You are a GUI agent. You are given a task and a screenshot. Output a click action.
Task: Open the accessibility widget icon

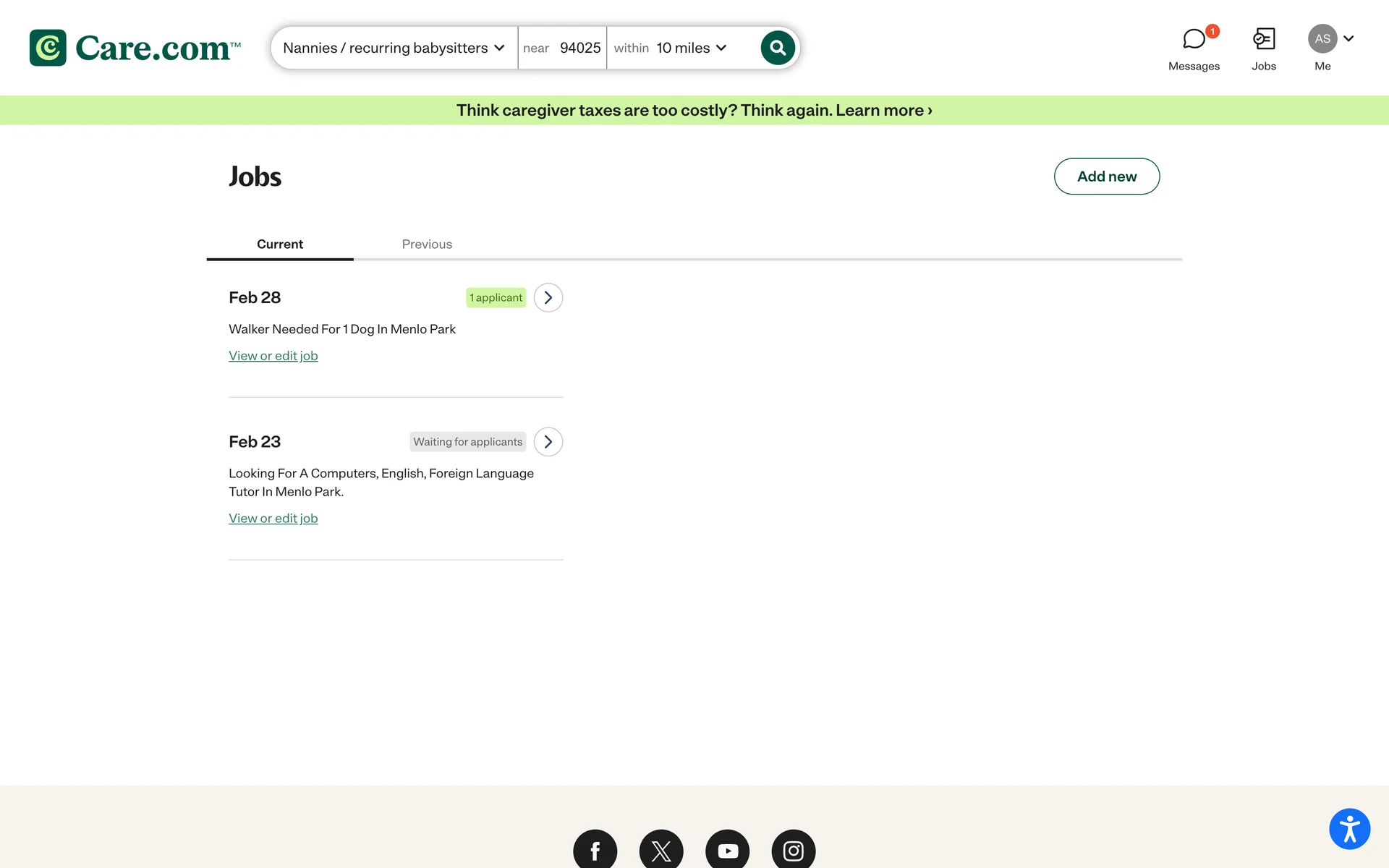click(1349, 829)
